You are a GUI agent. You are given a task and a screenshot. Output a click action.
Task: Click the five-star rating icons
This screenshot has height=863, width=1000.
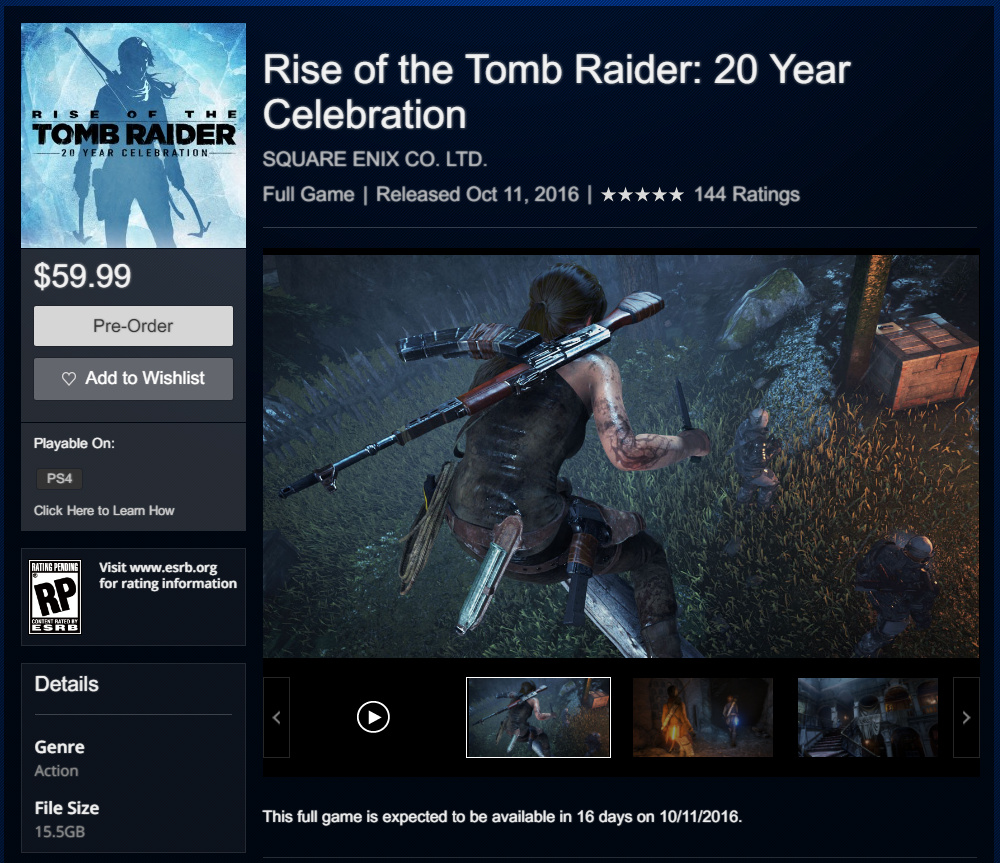[642, 195]
